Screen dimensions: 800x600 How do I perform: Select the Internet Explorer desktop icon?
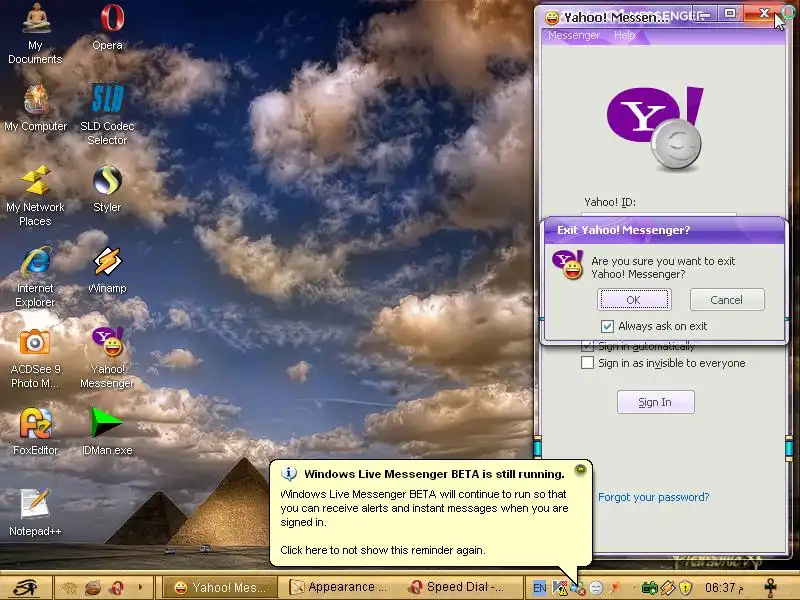pos(35,277)
